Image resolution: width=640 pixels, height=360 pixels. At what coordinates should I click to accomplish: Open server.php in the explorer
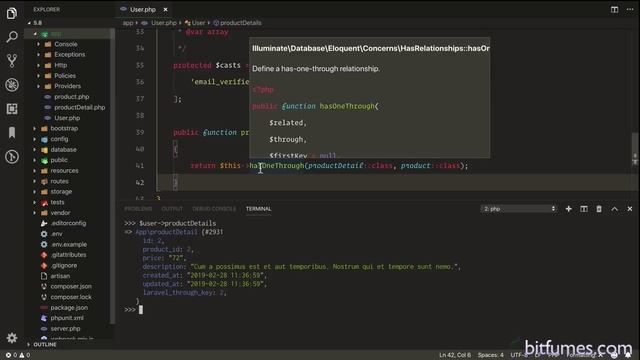[65, 329]
